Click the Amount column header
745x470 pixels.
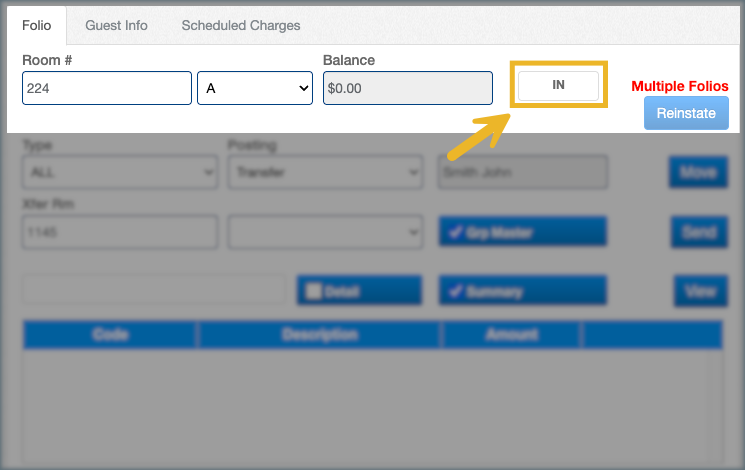tap(511, 335)
